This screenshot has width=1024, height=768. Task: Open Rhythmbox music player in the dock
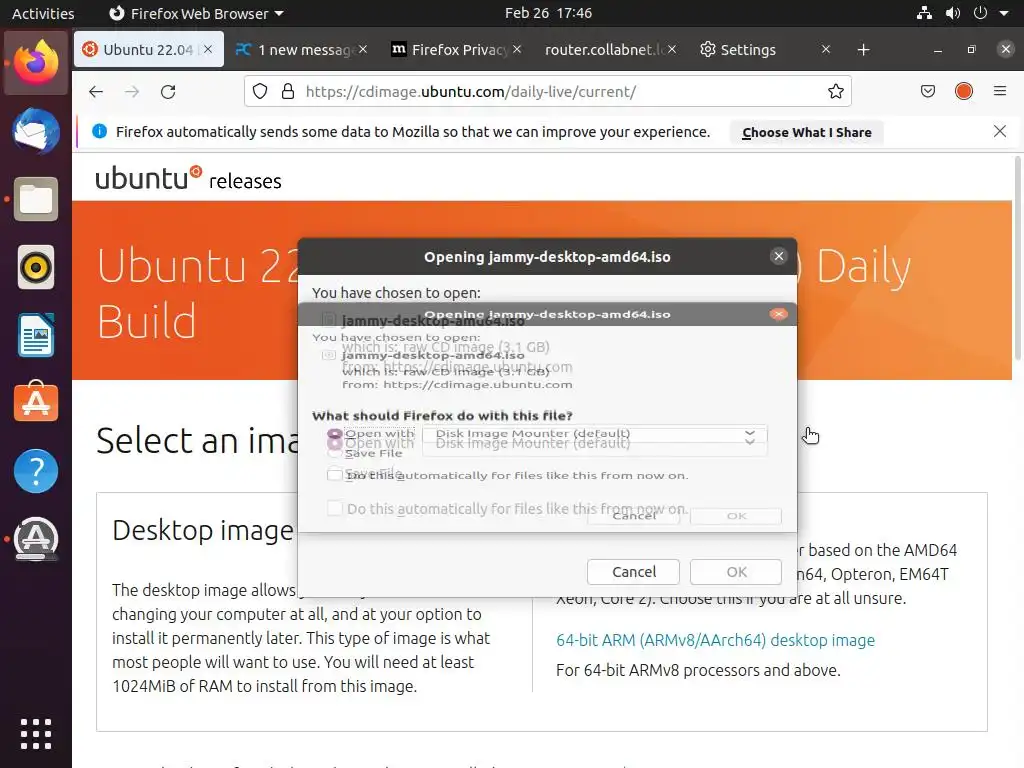pos(36,267)
